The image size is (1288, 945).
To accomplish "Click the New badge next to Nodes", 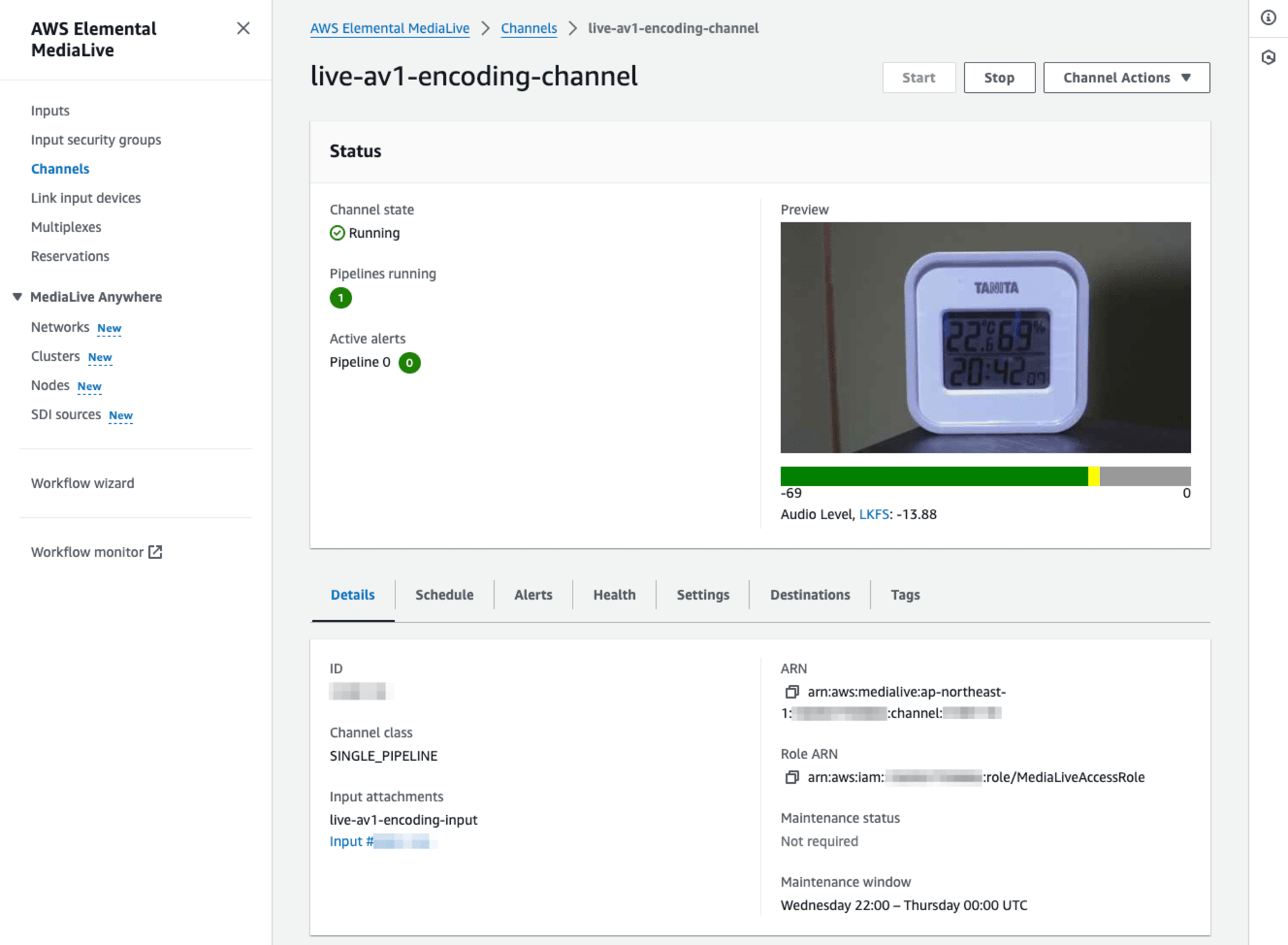I will pyautogui.click(x=90, y=386).
